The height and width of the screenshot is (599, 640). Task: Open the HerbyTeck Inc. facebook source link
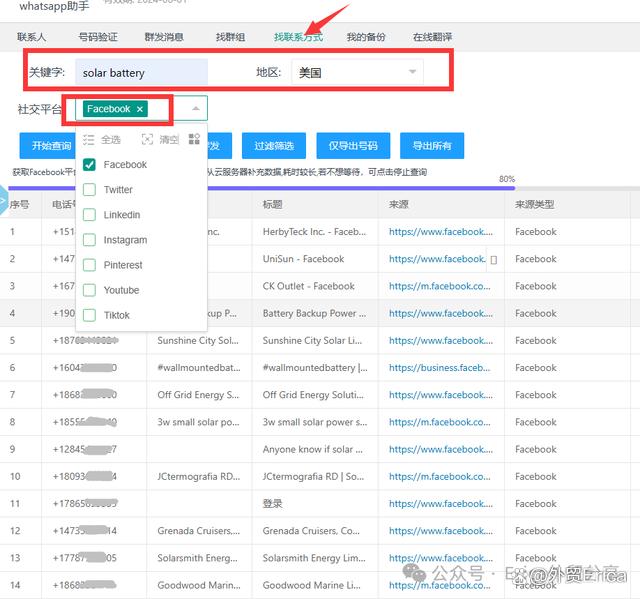click(x=441, y=232)
